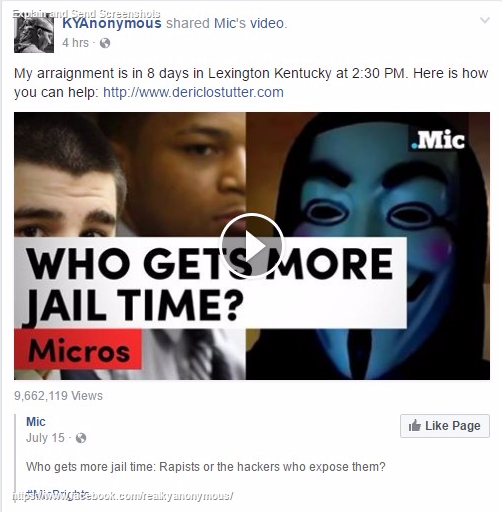Click the 9,662,119 Views count
Viewport: 502px width, 512px height.
tap(58, 396)
